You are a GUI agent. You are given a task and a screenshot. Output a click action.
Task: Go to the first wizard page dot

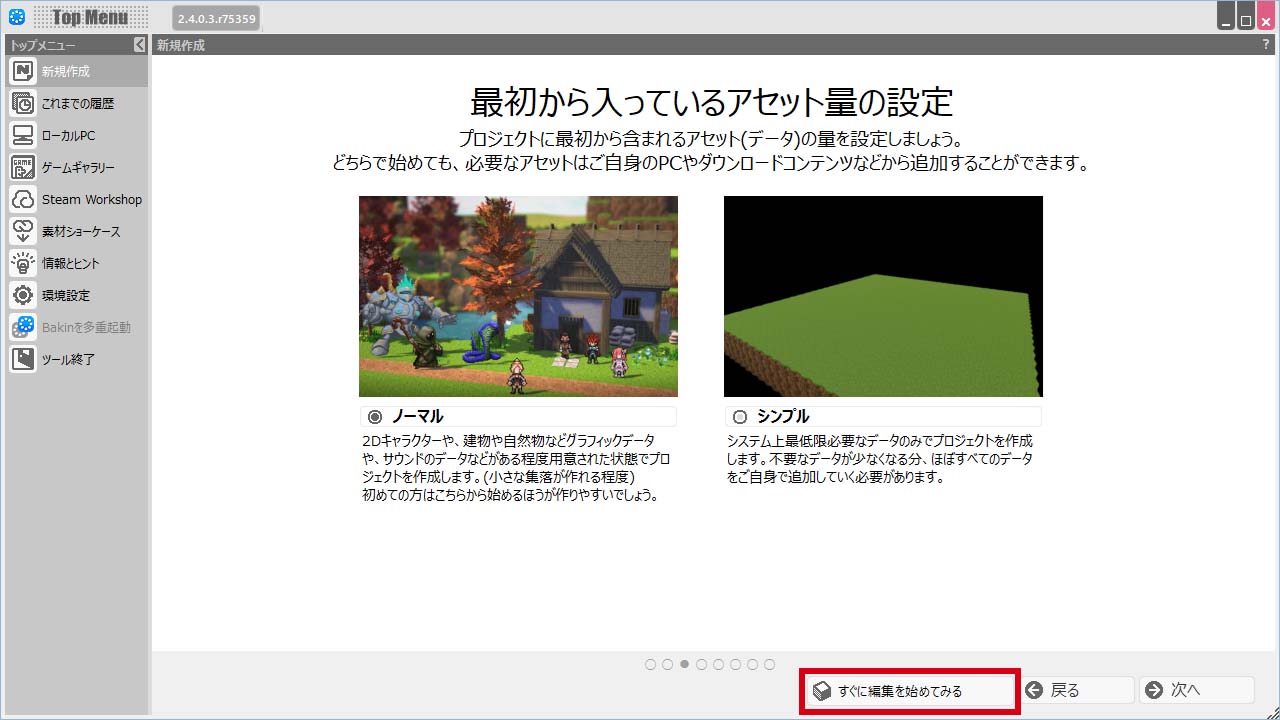[650, 664]
